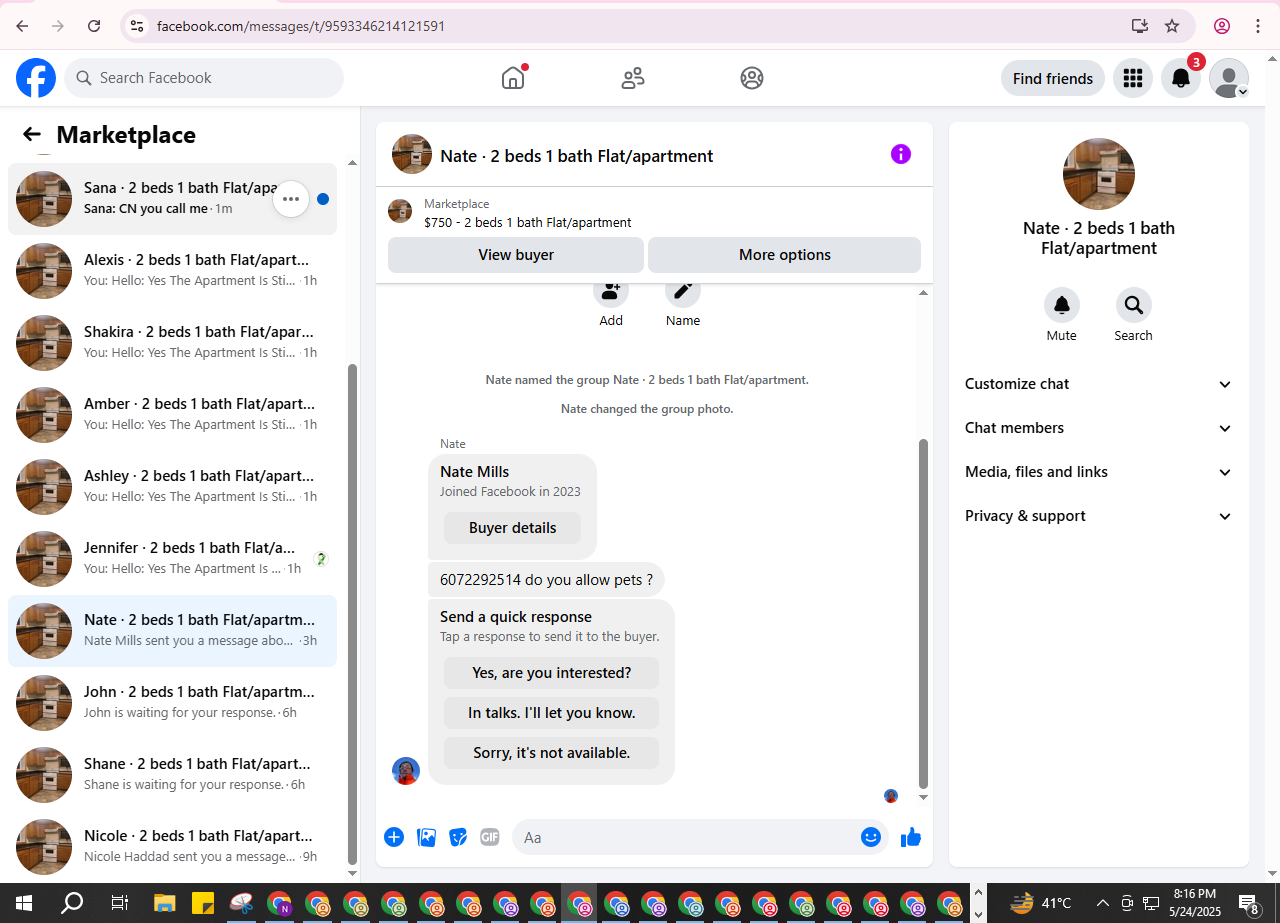Click the conversation list scrollbar
This screenshot has height=923, width=1280.
[351, 614]
